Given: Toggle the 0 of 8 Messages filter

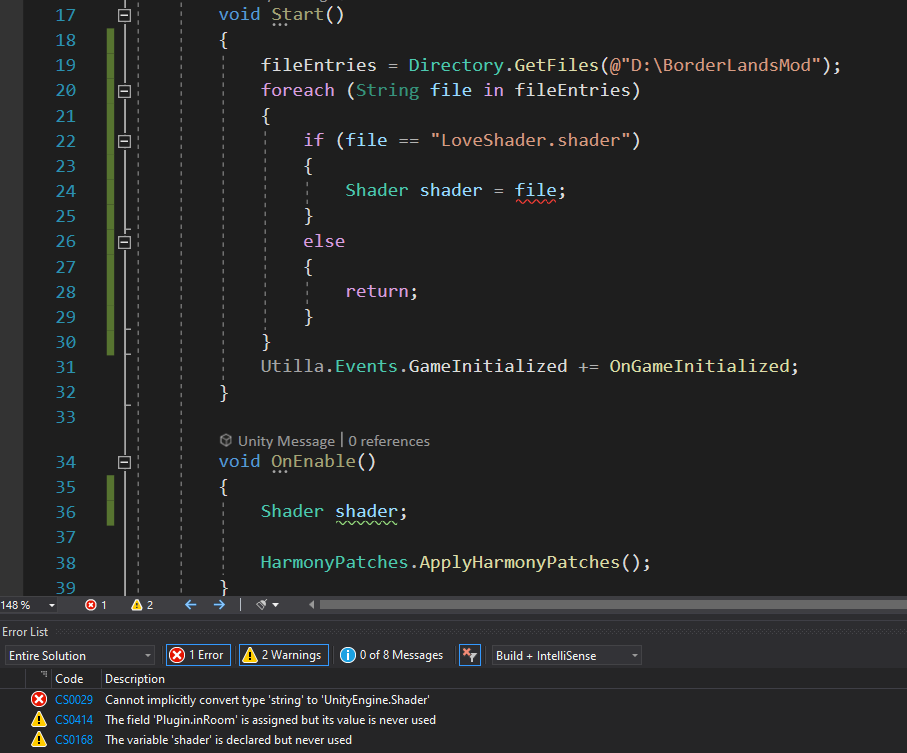Looking at the screenshot, I should [x=391, y=655].
